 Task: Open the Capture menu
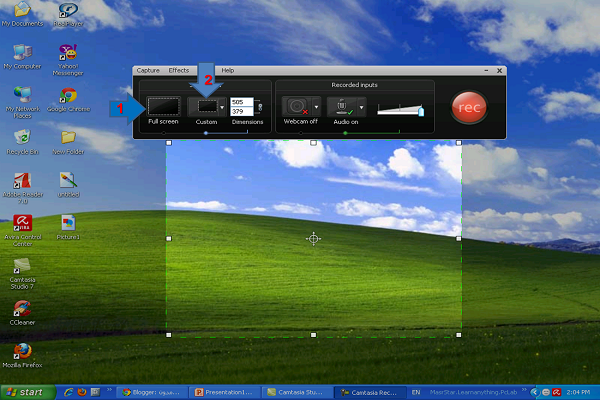tap(148, 70)
